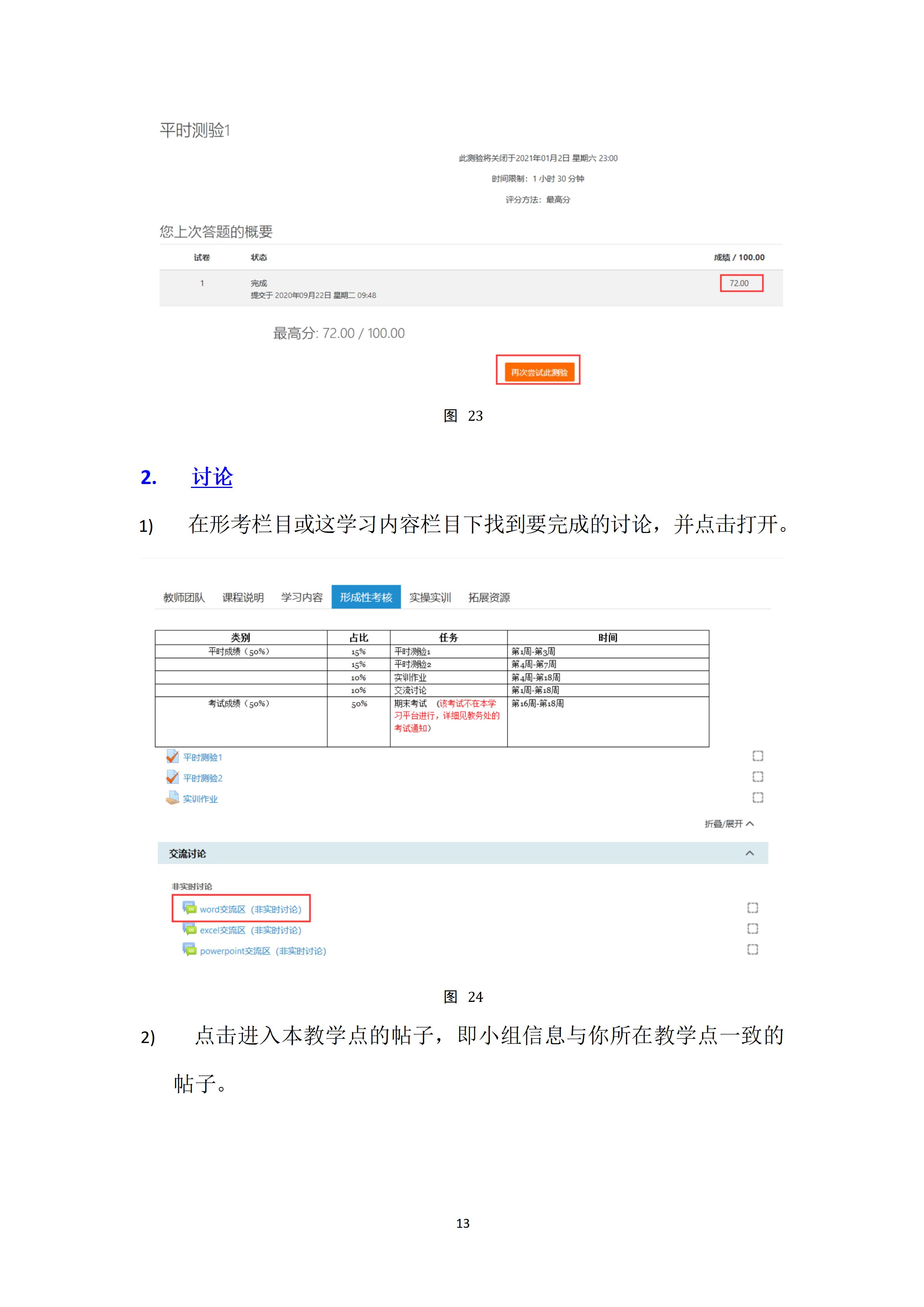Click the 平时成绩（50%） category cell

[x=241, y=651]
